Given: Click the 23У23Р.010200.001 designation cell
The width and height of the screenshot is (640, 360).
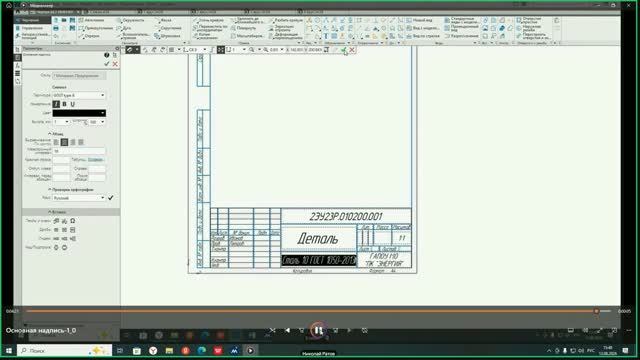Looking at the screenshot, I should click(x=346, y=216).
